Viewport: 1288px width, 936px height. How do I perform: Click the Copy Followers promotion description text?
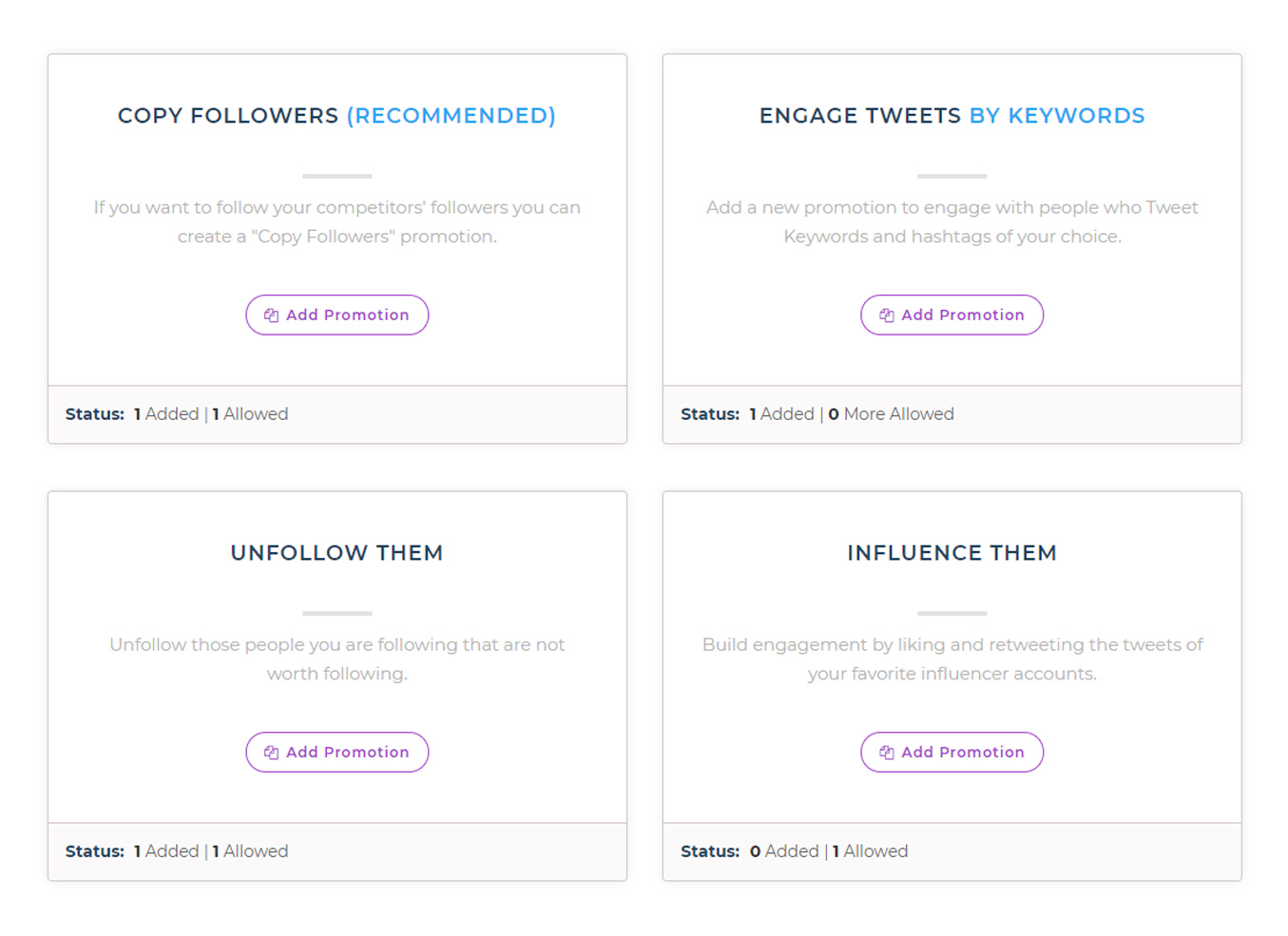[x=336, y=221]
